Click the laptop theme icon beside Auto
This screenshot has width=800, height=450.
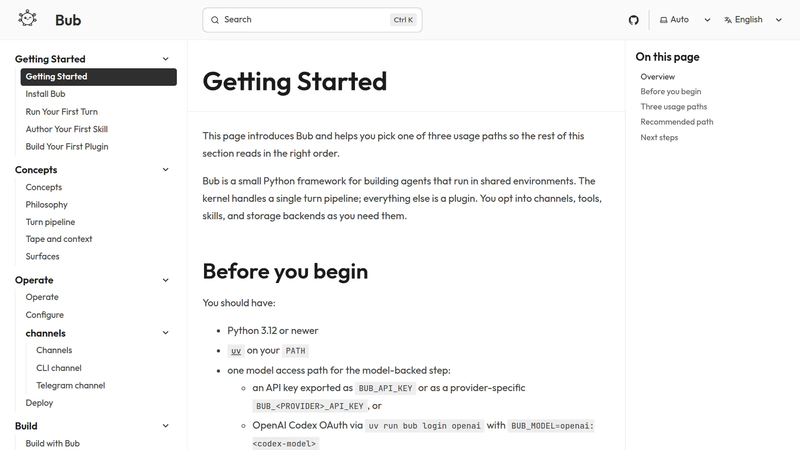(663, 20)
